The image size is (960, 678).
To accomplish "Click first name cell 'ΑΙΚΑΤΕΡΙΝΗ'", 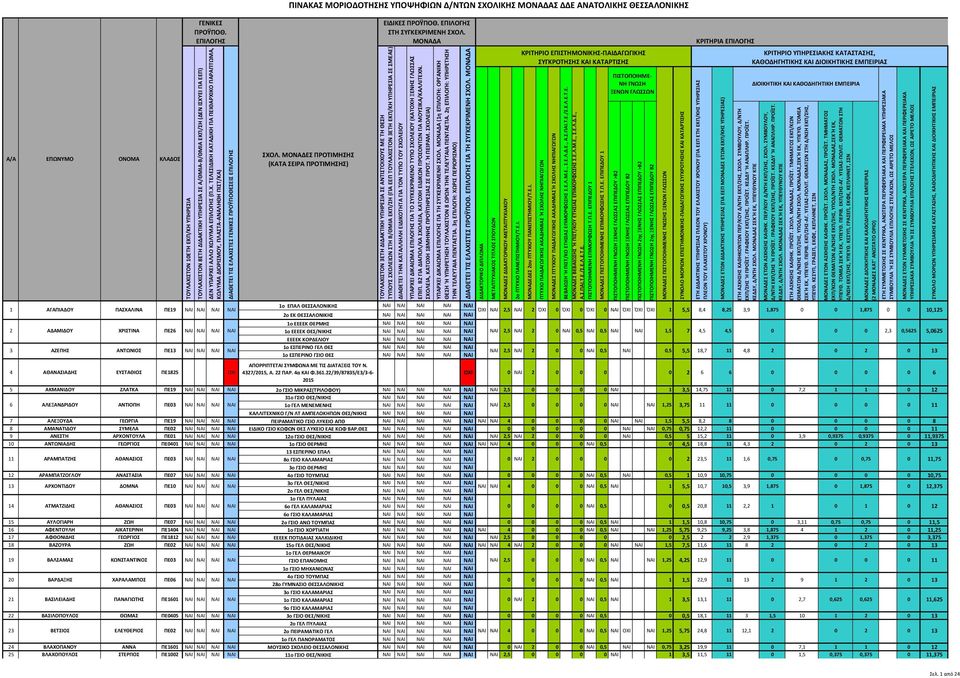I will pyautogui.click(x=129, y=530).
